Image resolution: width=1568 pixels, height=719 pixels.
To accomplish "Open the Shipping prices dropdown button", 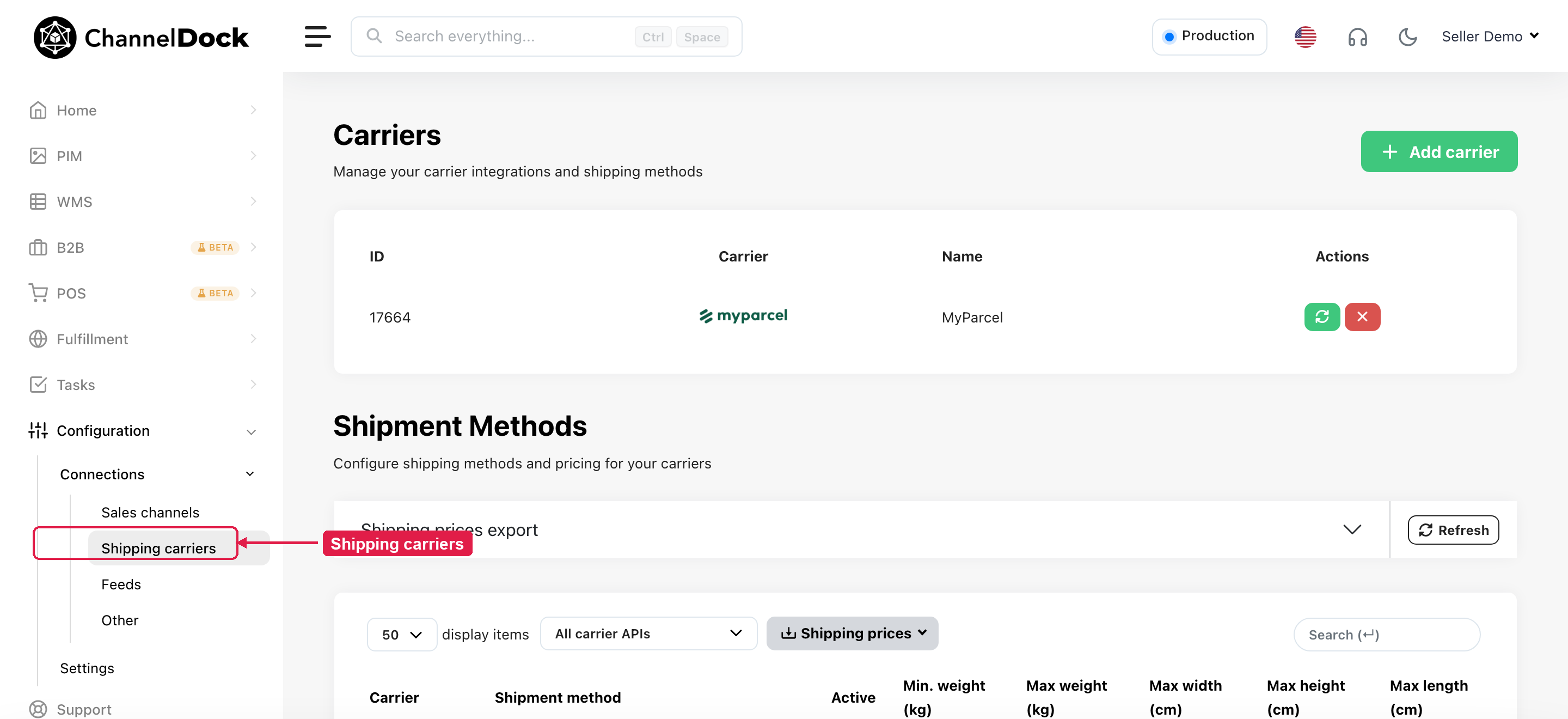I will tap(852, 634).
